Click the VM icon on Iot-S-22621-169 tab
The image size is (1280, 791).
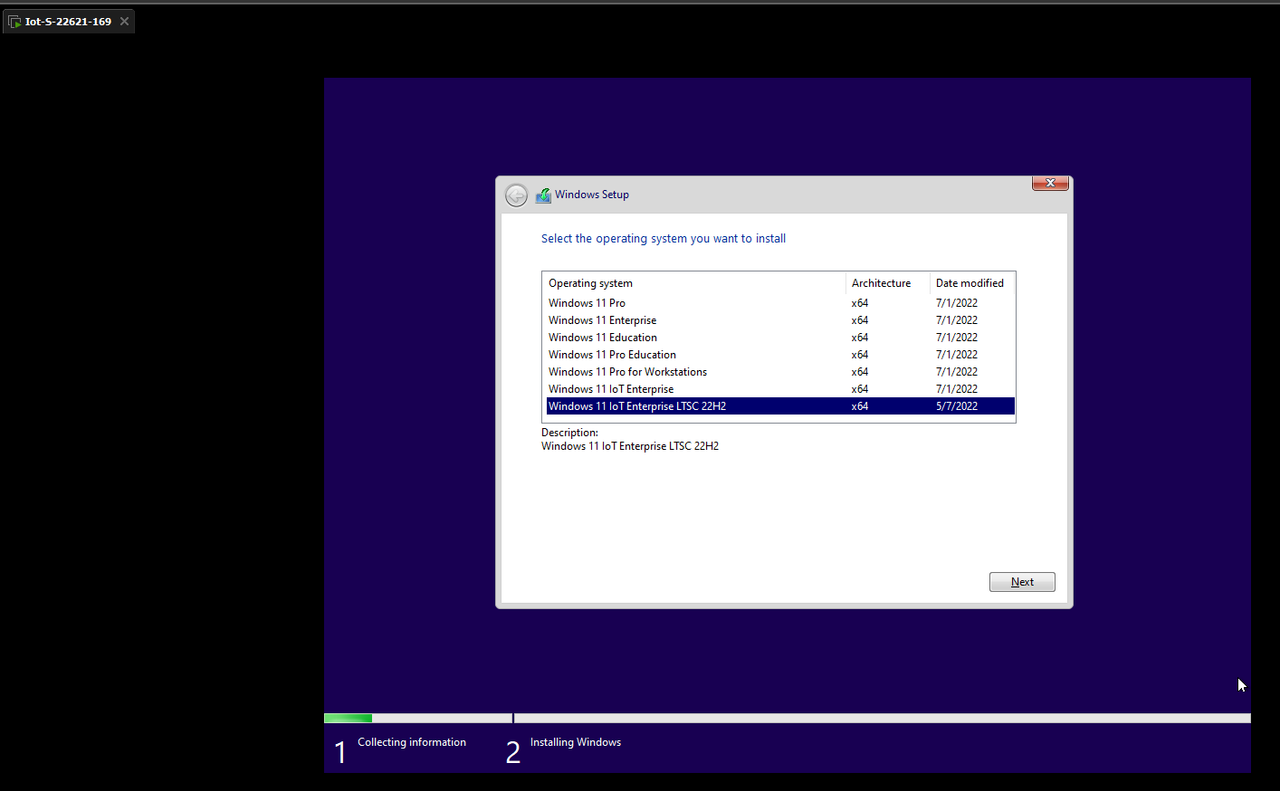pyautogui.click(x=15, y=21)
